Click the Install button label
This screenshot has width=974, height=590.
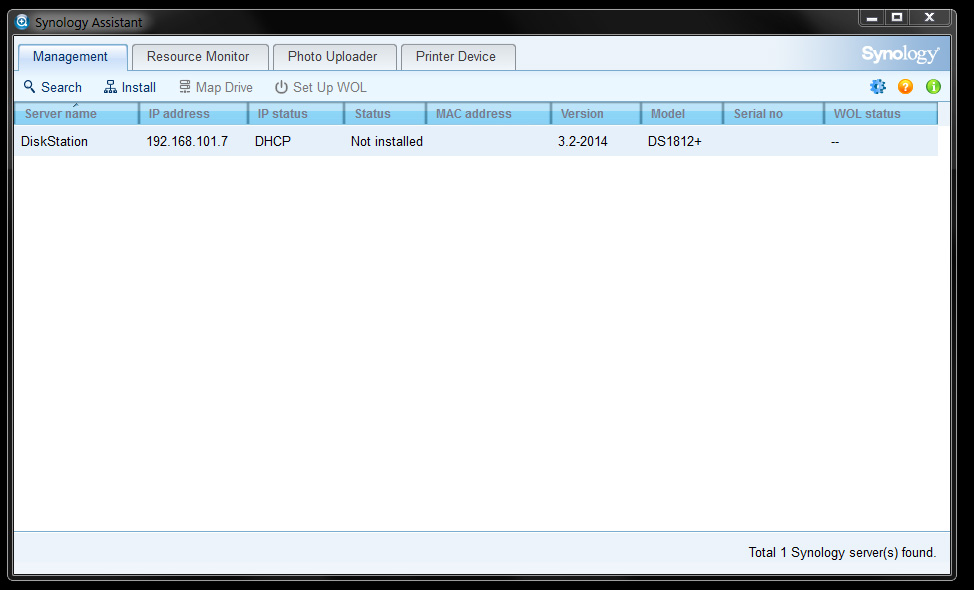coord(139,87)
